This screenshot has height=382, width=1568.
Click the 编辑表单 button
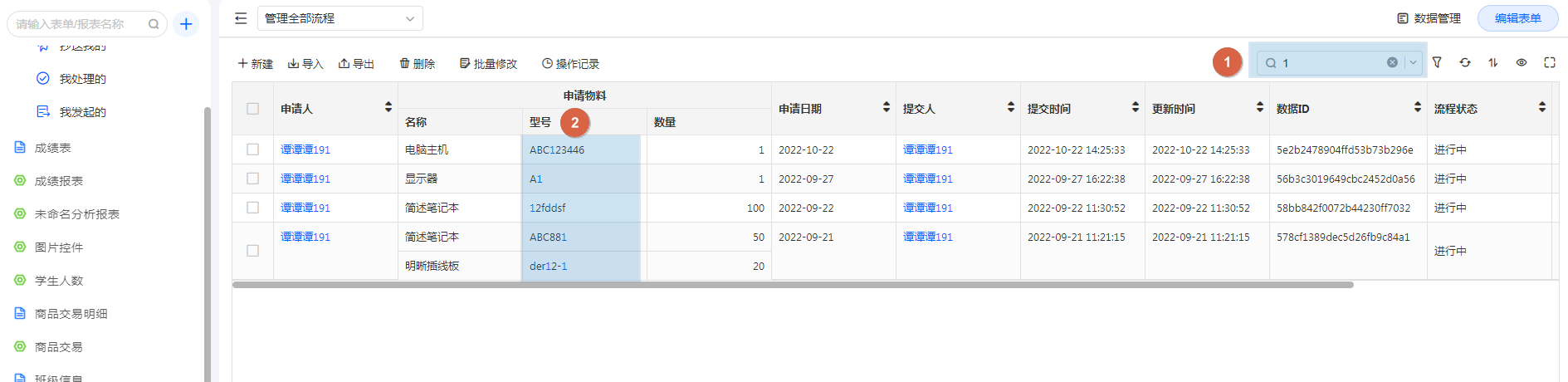click(x=1517, y=18)
